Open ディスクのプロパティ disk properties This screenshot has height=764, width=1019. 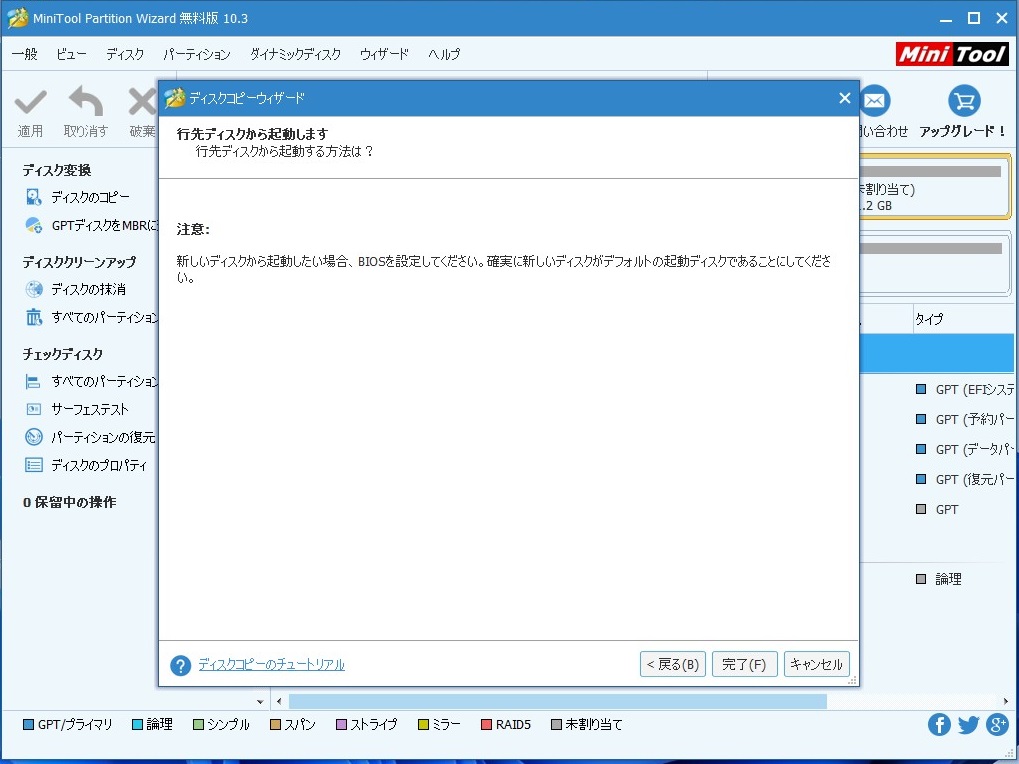tap(98, 466)
